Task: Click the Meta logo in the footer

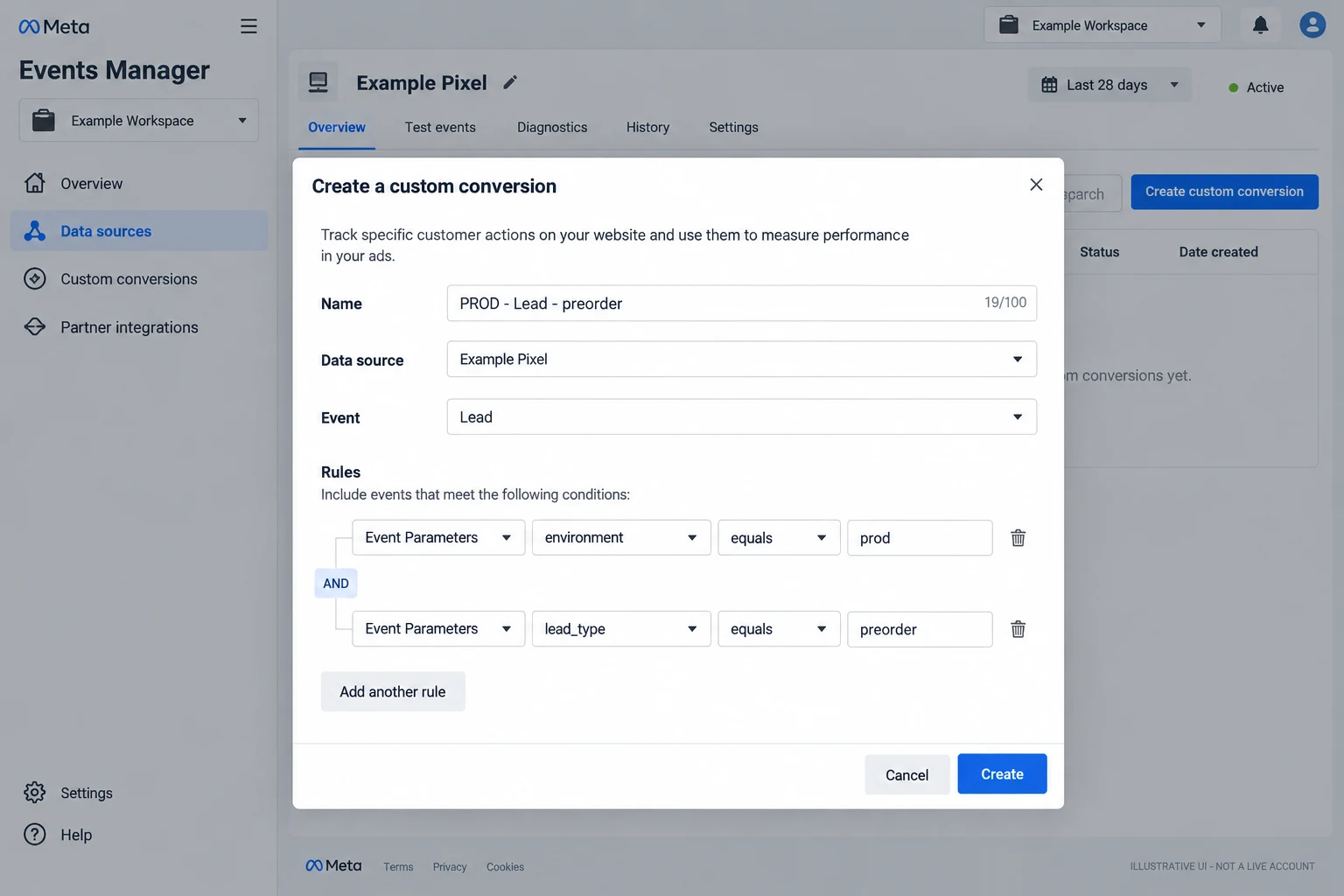Action: tap(333, 865)
